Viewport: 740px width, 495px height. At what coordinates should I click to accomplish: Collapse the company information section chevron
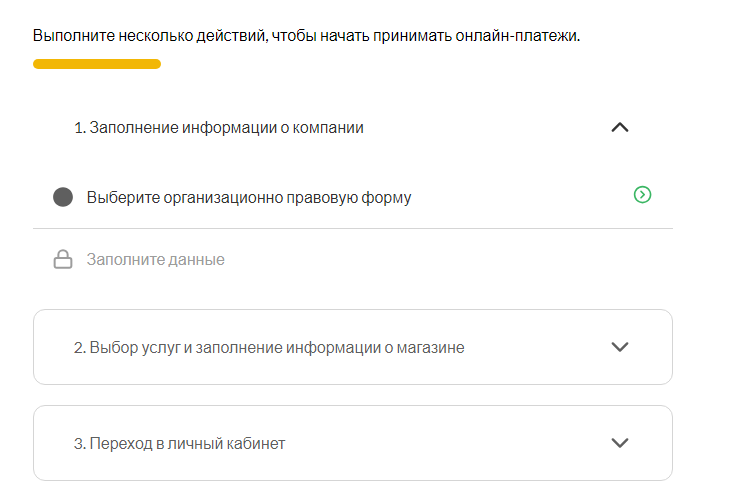click(x=619, y=128)
